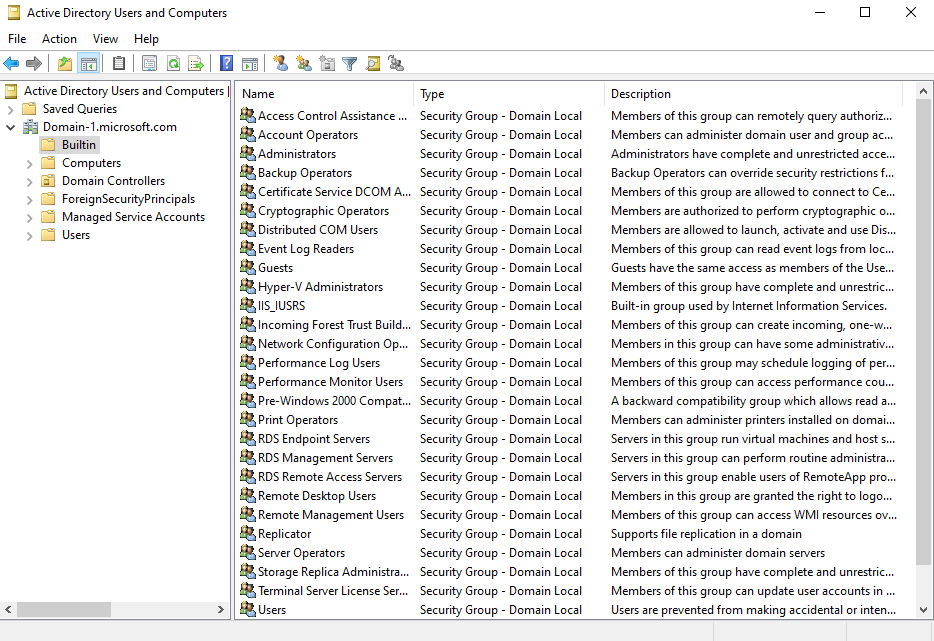Refresh the current view
The width and height of the screenshot is (934, 641).
pos(172,63)
